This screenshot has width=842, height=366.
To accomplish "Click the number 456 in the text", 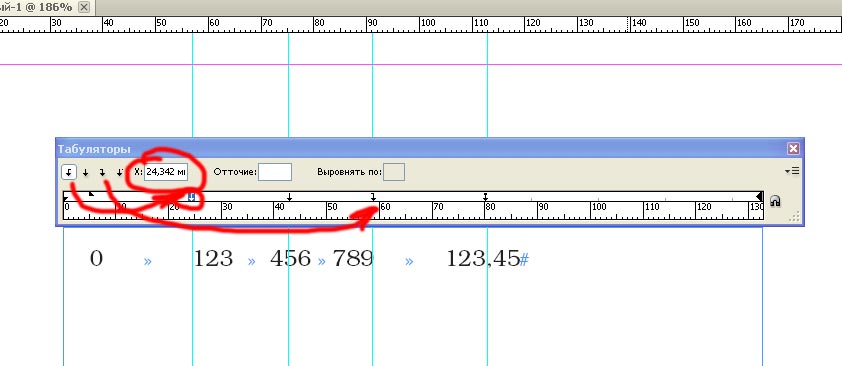I will coord(291,259).
